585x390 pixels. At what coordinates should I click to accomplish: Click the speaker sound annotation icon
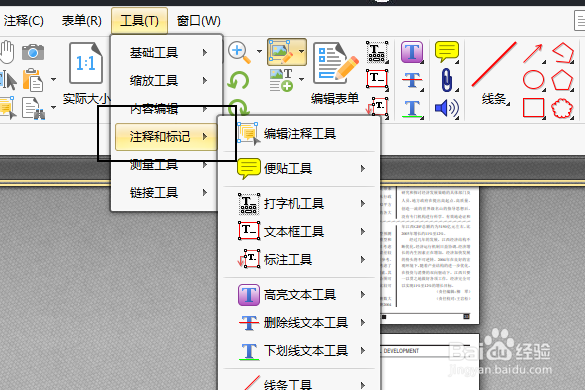coord(447,108)
